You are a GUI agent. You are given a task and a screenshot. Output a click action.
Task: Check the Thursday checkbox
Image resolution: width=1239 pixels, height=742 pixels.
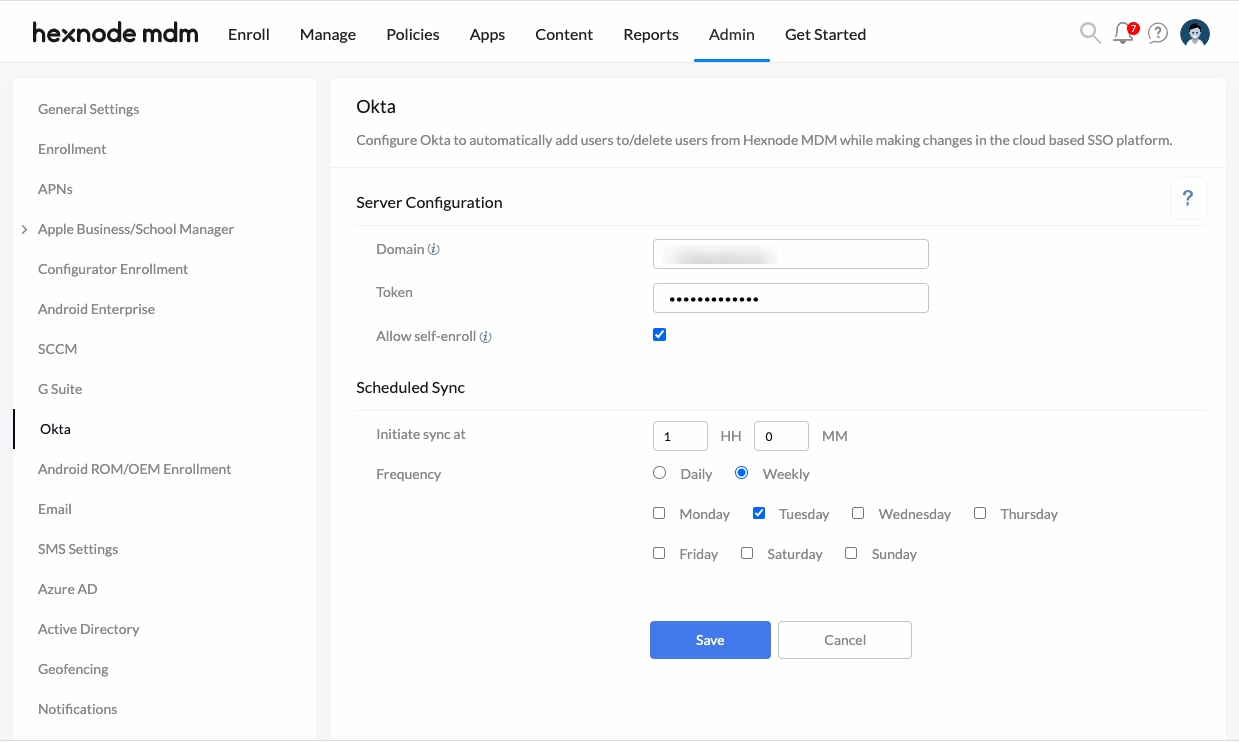[980, 513]
